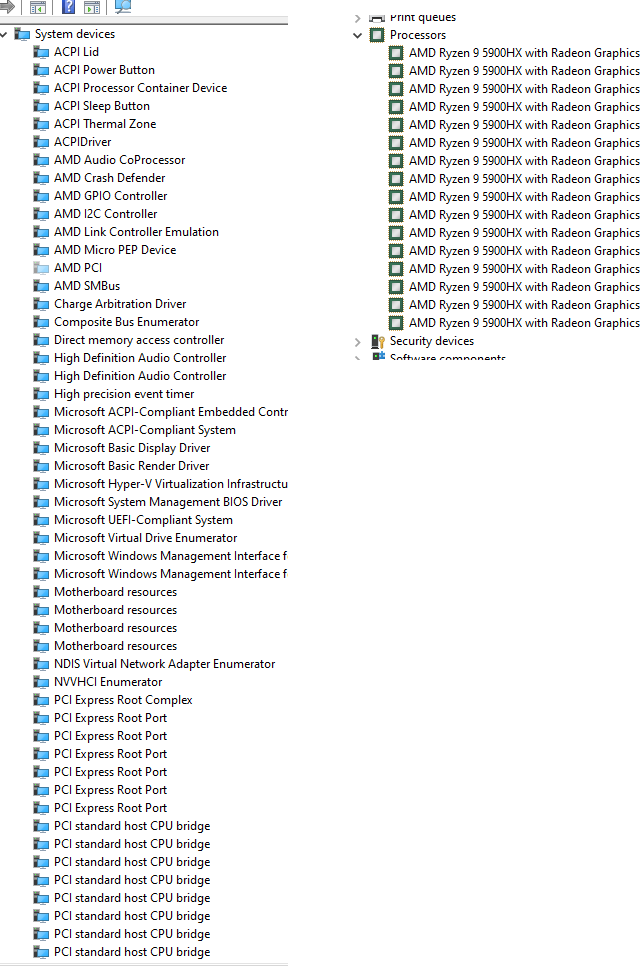Click the Print queues printer icon
This screenshot has width=643, height=966.
click(x=377, y=18)
